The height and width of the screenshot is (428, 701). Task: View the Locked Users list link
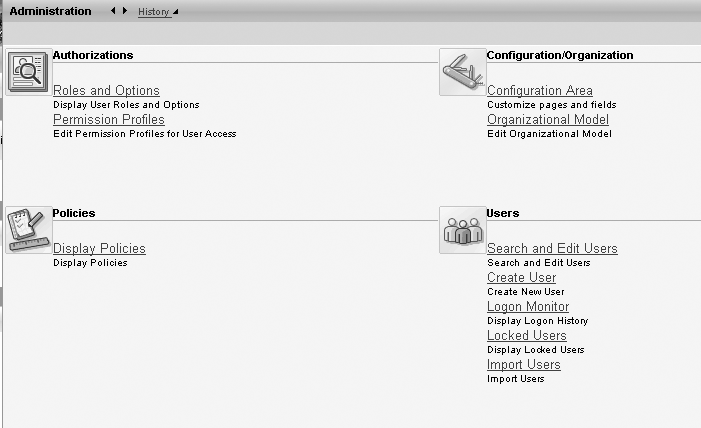(x=526, y=336)
